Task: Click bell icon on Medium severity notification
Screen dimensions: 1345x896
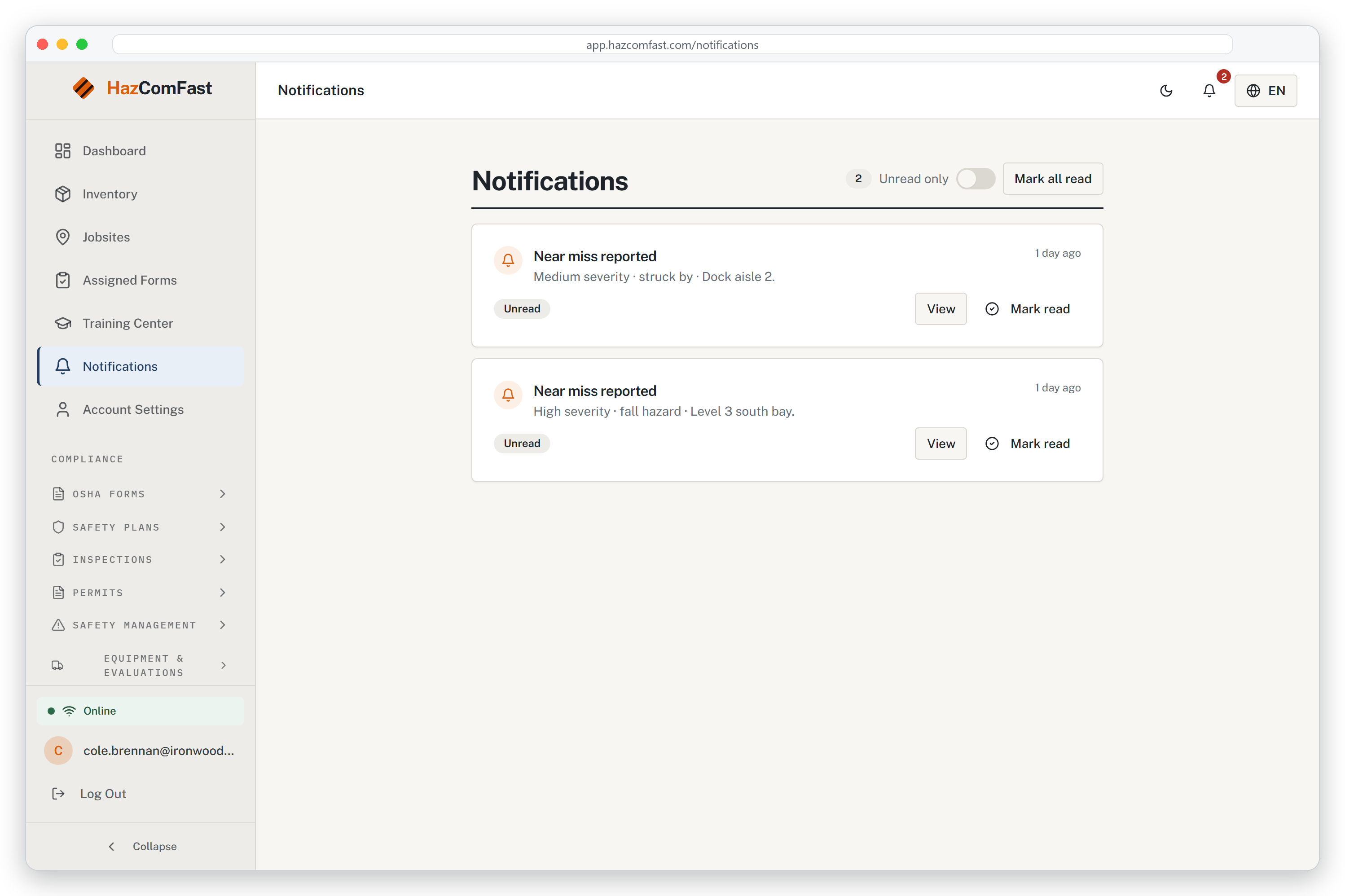Action: 508,260
